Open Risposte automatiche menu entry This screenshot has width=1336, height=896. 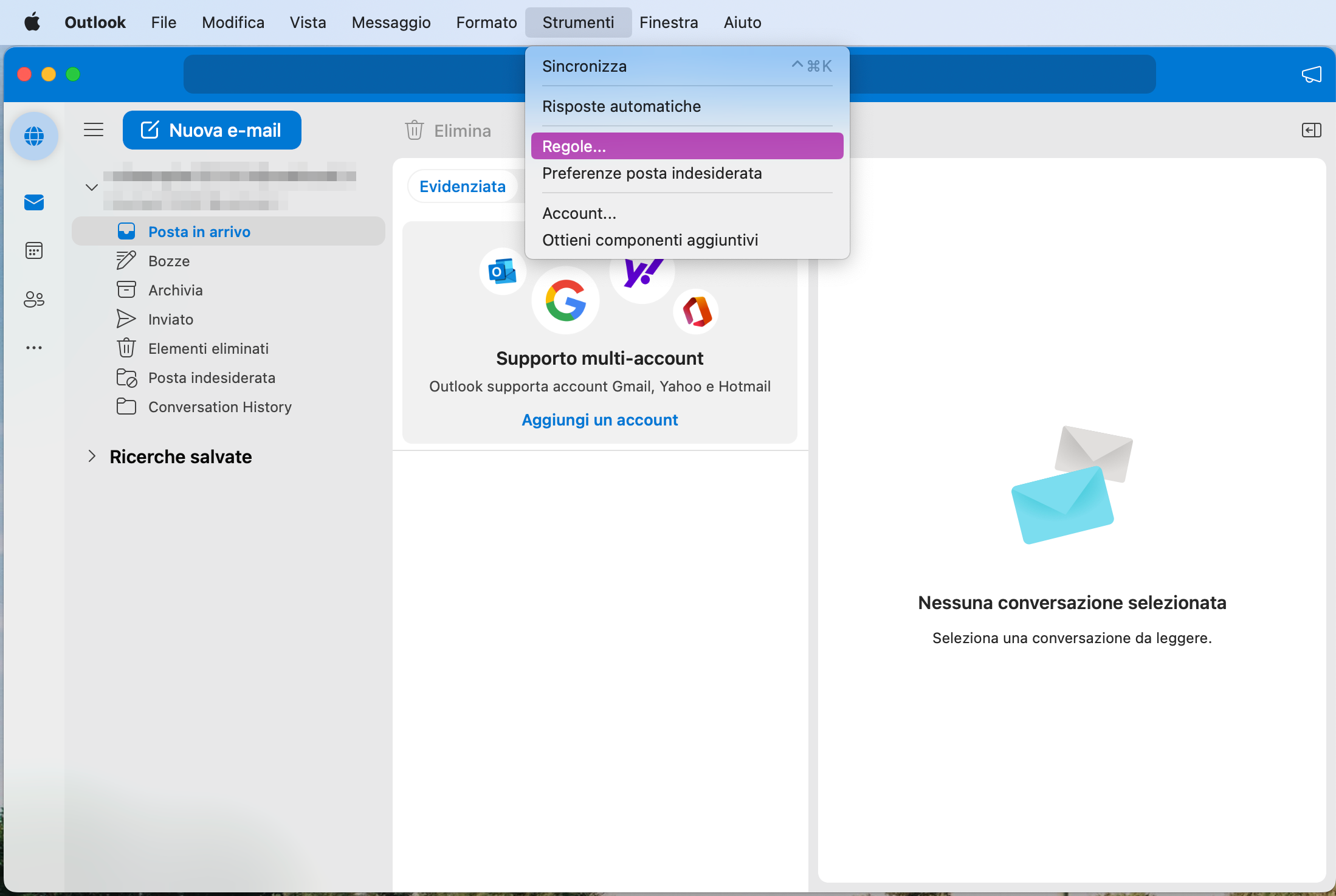(x=687, y=106)
